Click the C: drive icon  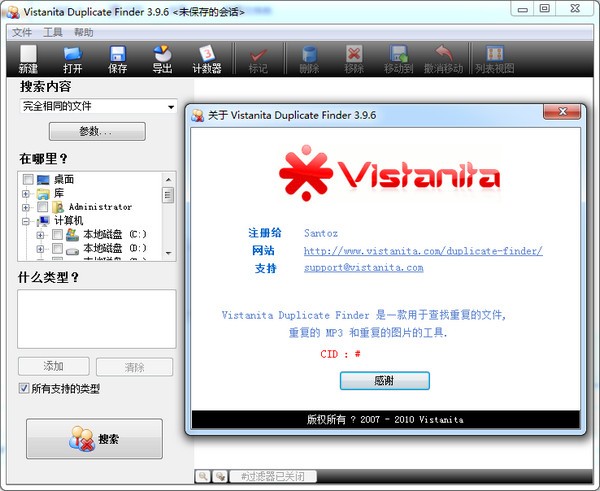[72, 235]
